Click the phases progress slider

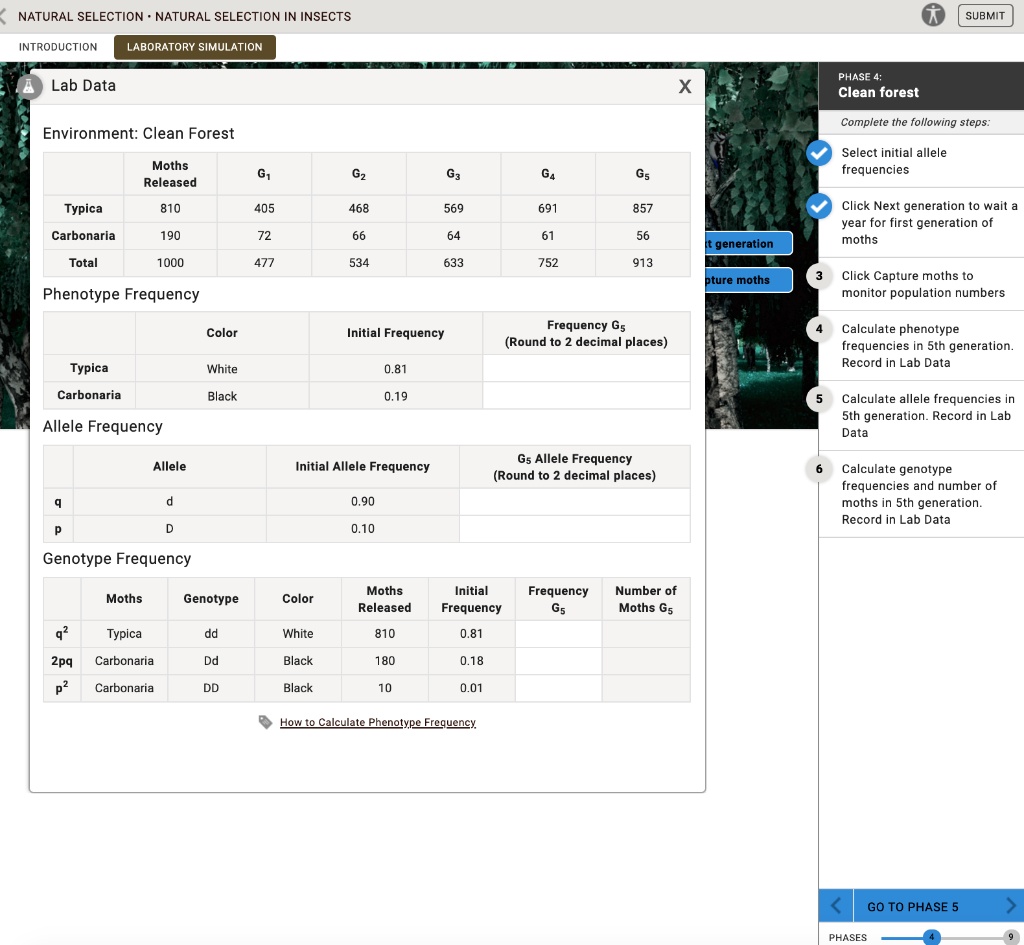(930, 937)
